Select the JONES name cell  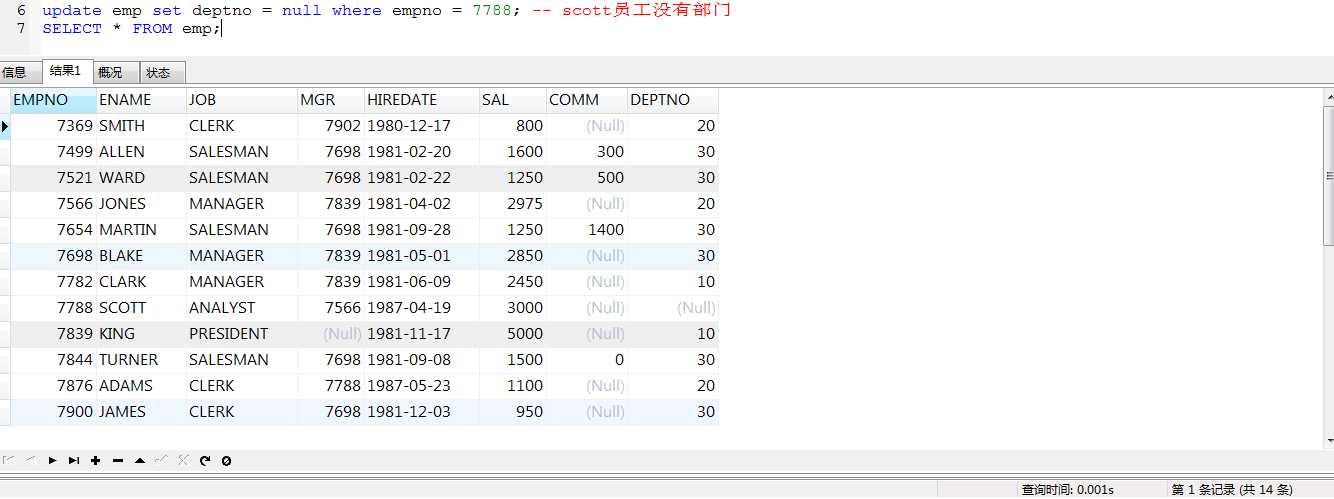[141, 204]
